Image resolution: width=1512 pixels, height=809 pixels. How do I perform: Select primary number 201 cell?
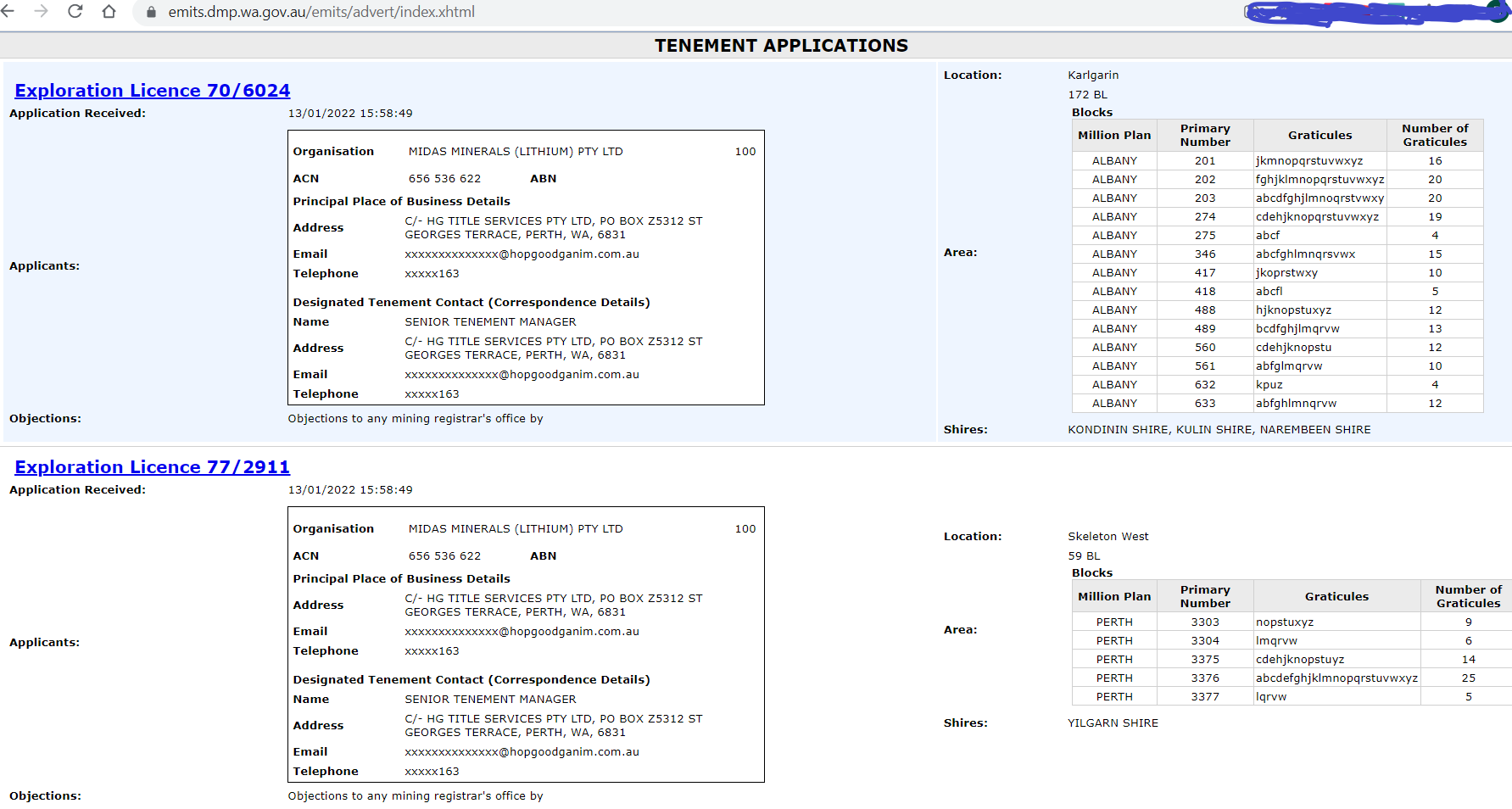click(x=1205, y=161)
